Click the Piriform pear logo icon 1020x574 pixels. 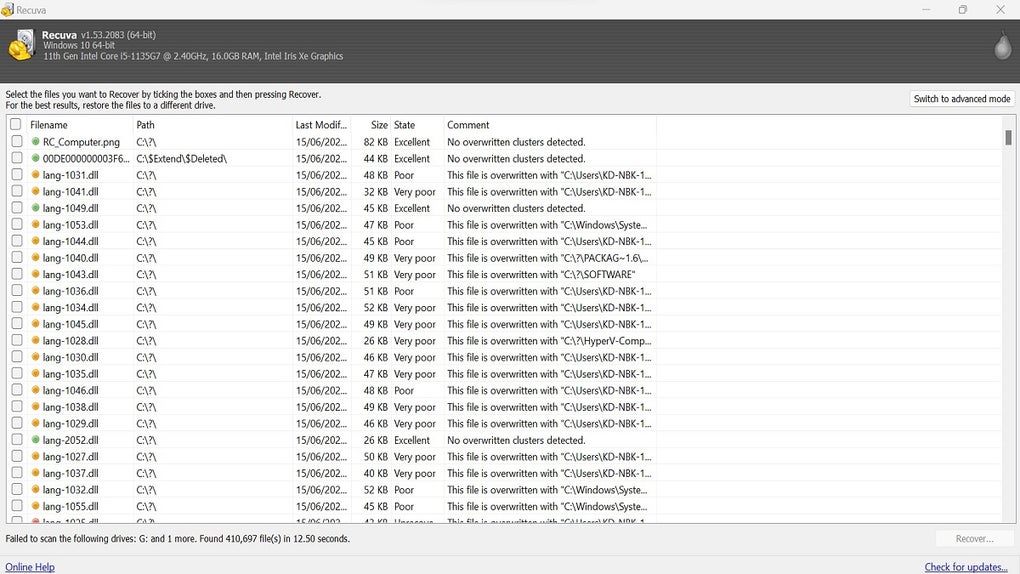pos(1003,46)
